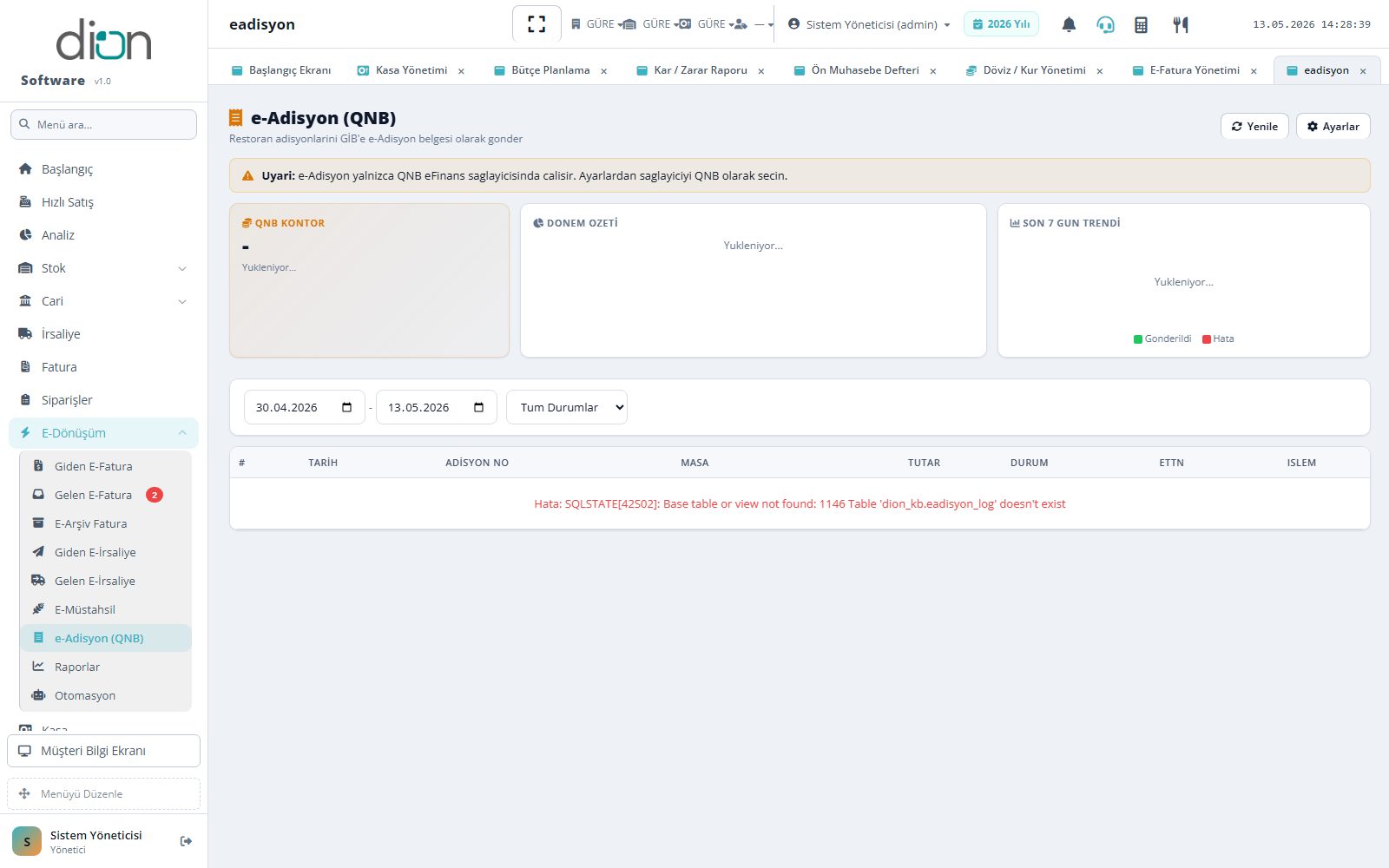Close the Döviz / Kur Yönetimi tab
This screenshot has height=868, width=1389.
click(1099, 71)
